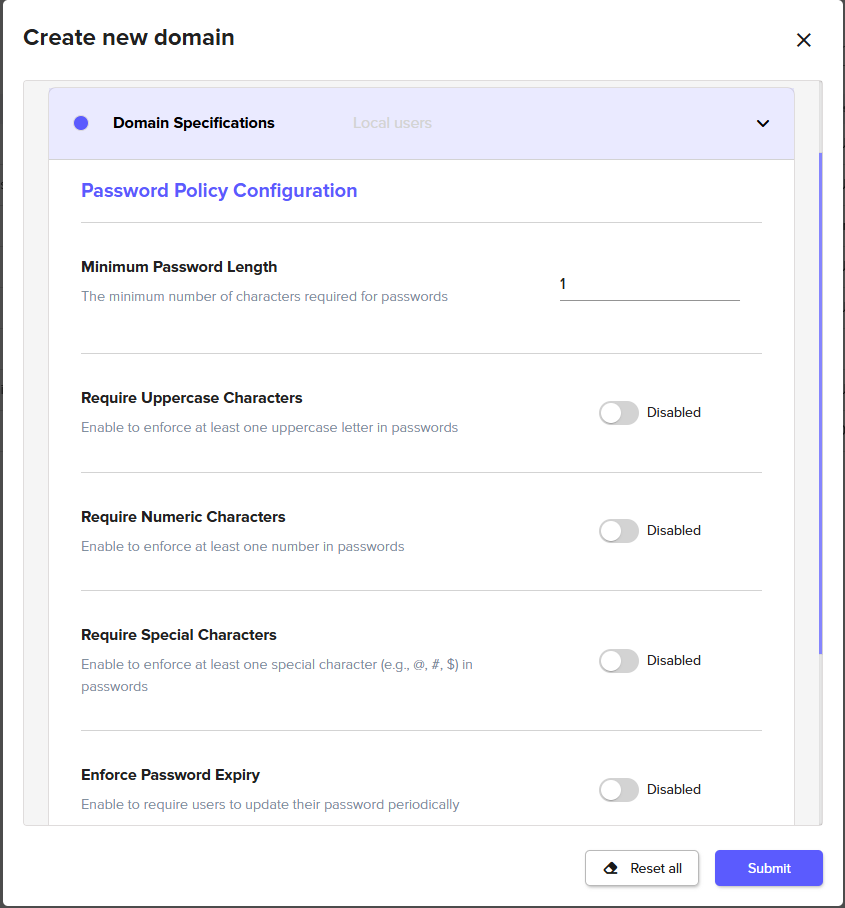Click the Reset all button label
The image size is (845, 908).
point(656,868)
